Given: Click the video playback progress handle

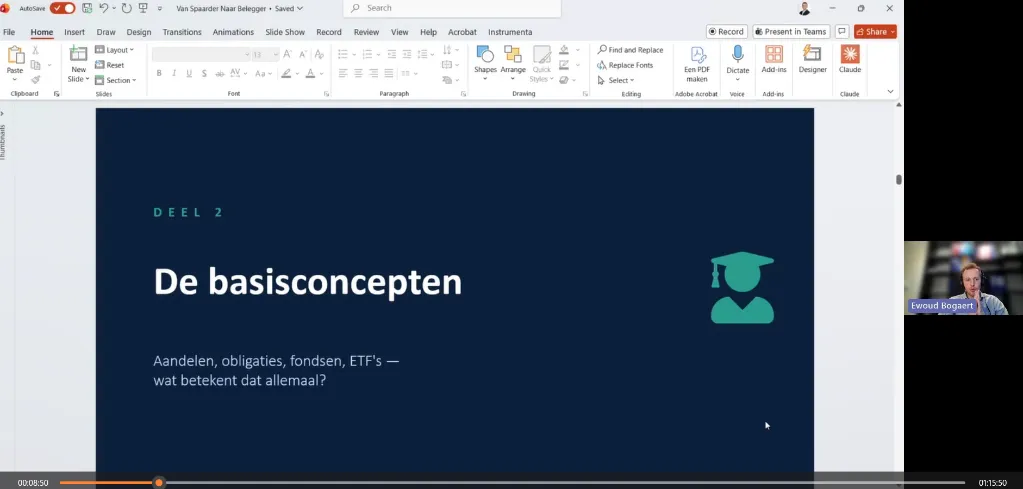Looking at the screenshot, I should click(x=159, y=482).
